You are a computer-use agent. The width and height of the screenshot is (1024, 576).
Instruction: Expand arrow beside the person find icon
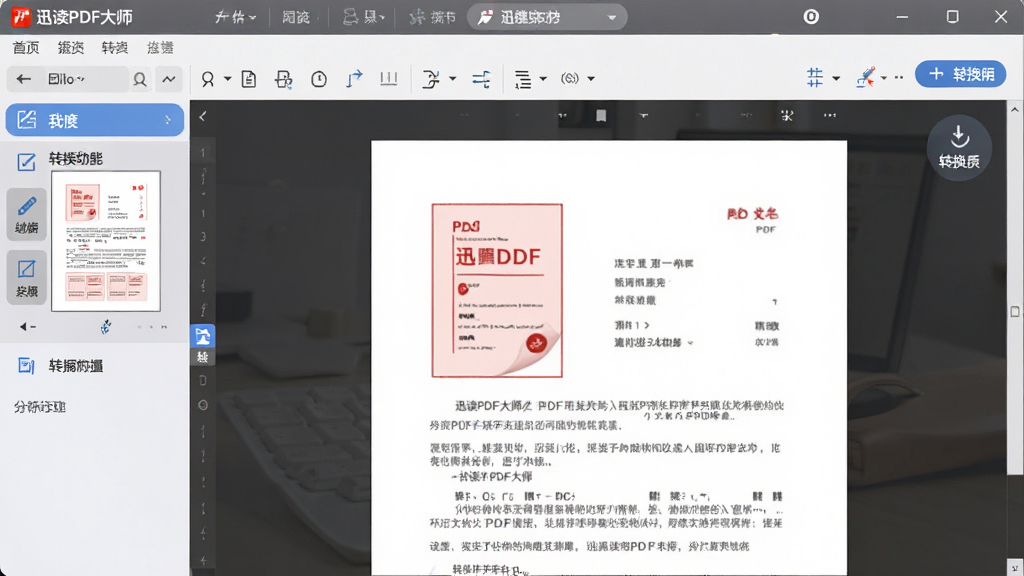pyautogui.click(x=227, y=79)
